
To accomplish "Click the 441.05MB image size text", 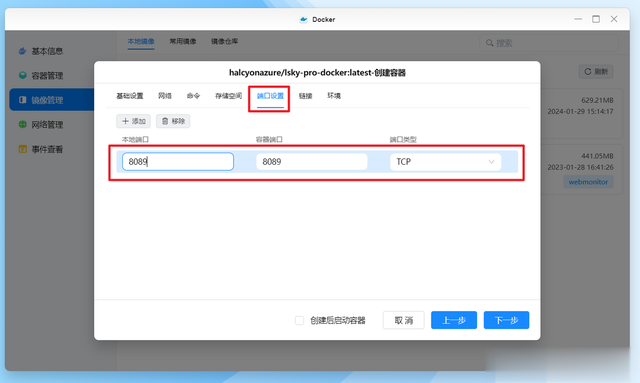I will click(597, 156).
